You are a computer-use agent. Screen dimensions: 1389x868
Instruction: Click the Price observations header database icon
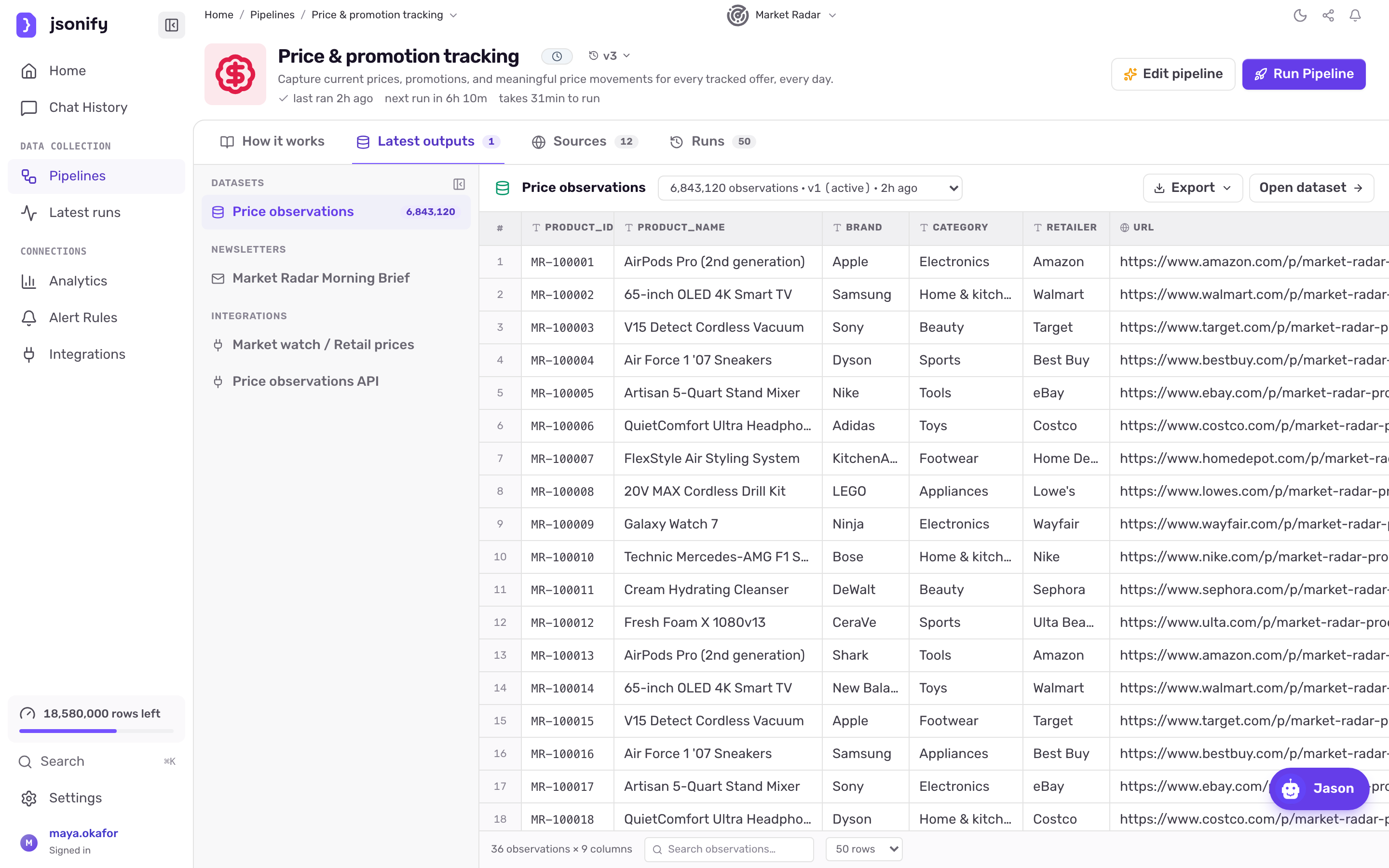pyautogui.click(x=502, y=188)
